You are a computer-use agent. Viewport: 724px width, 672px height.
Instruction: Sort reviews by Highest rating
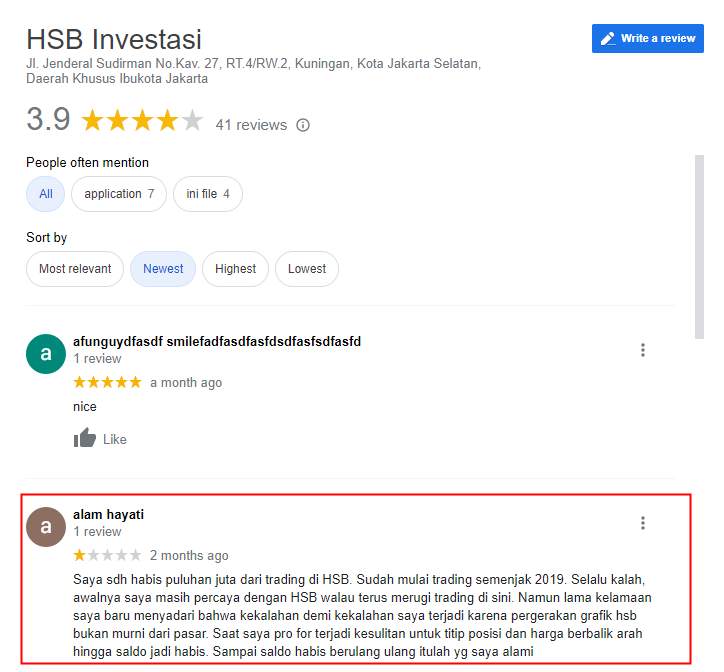(x=235, y=269)
